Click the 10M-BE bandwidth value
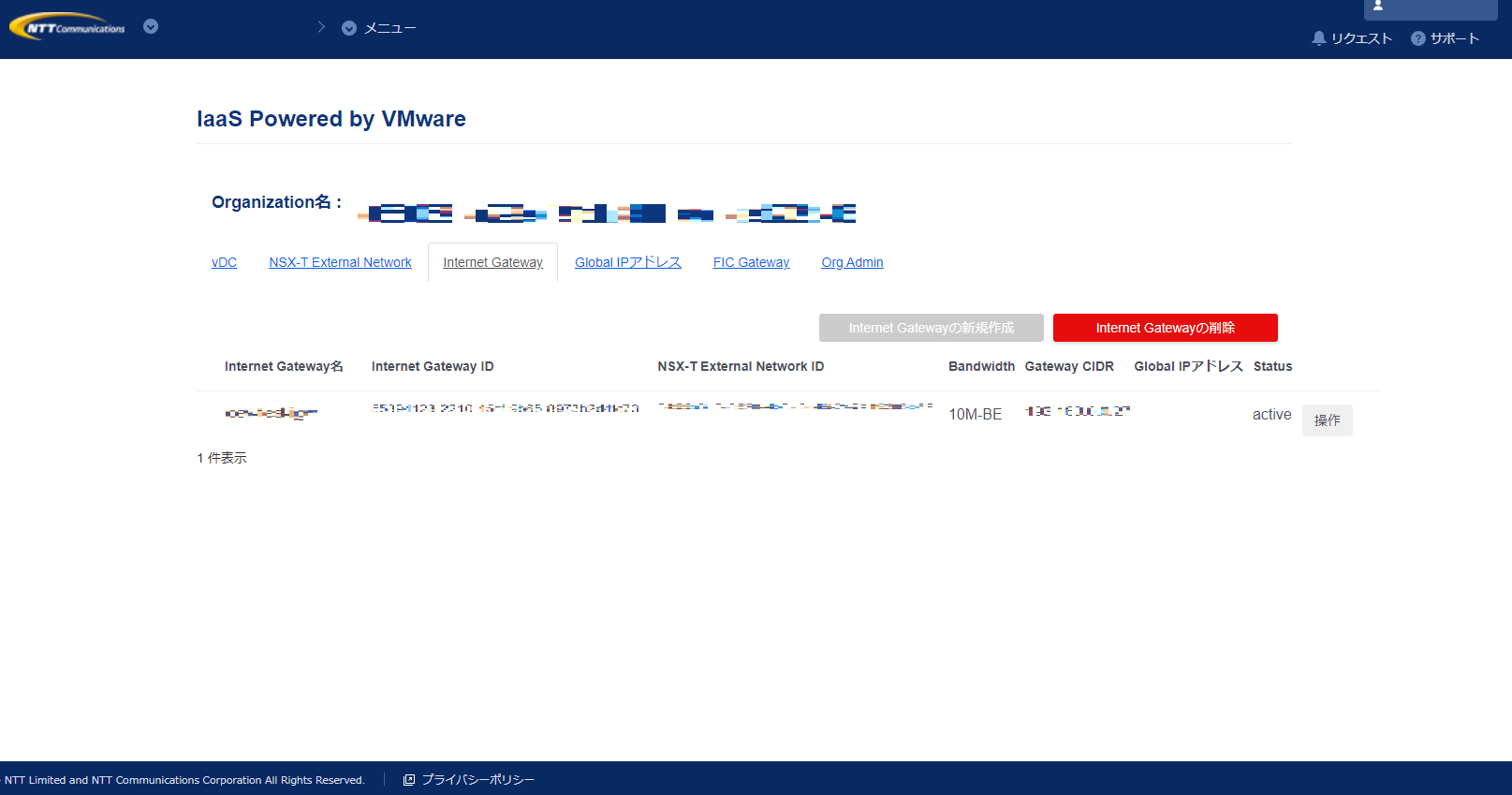The image size is (1512, 795). pyautogui.click(x=976, y=414)
